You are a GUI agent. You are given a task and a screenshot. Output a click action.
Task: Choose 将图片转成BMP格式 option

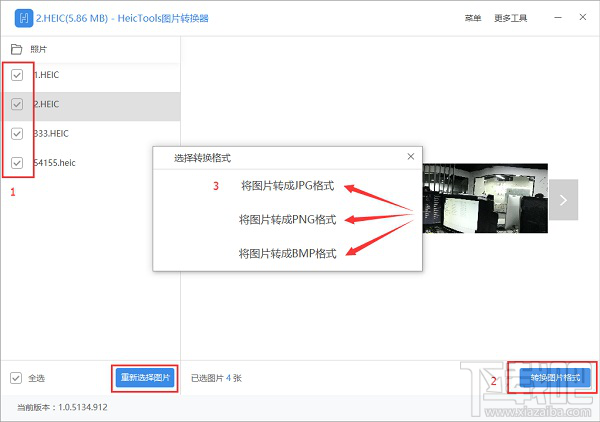click(x=287, y=253)
